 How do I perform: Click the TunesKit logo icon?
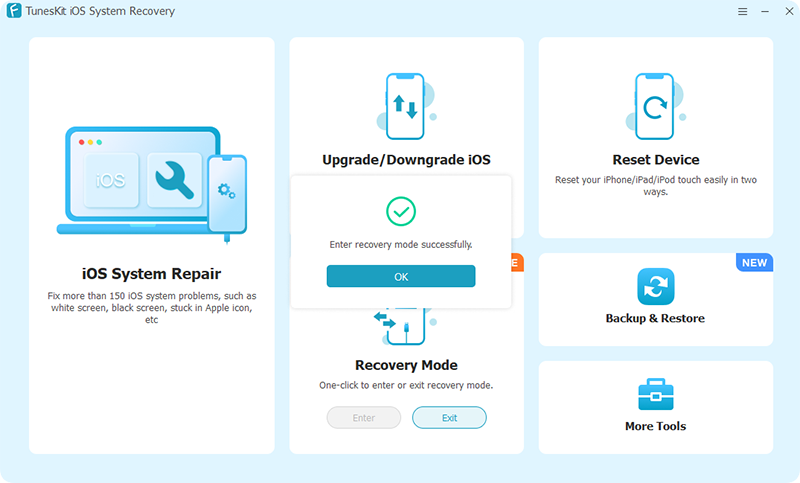tap(14, 11)
